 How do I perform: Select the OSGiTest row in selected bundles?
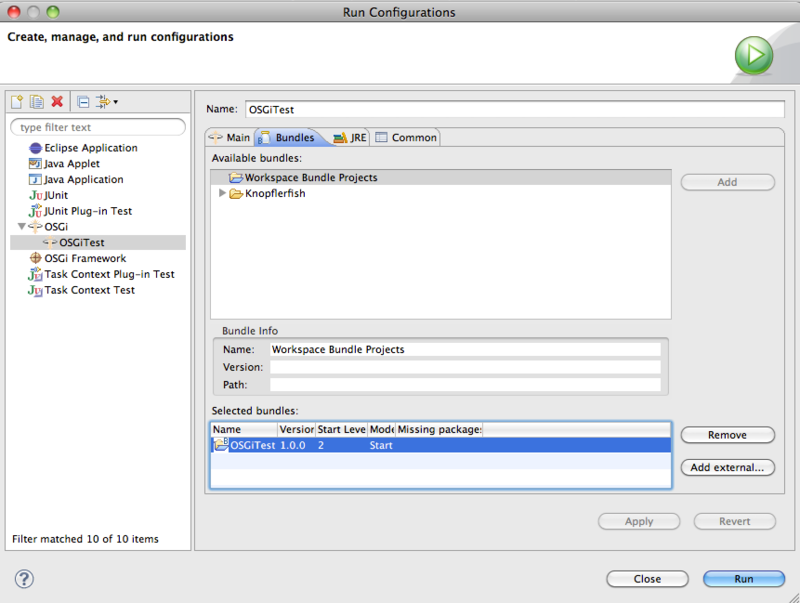pyautogui.click(x=441, y=445)
